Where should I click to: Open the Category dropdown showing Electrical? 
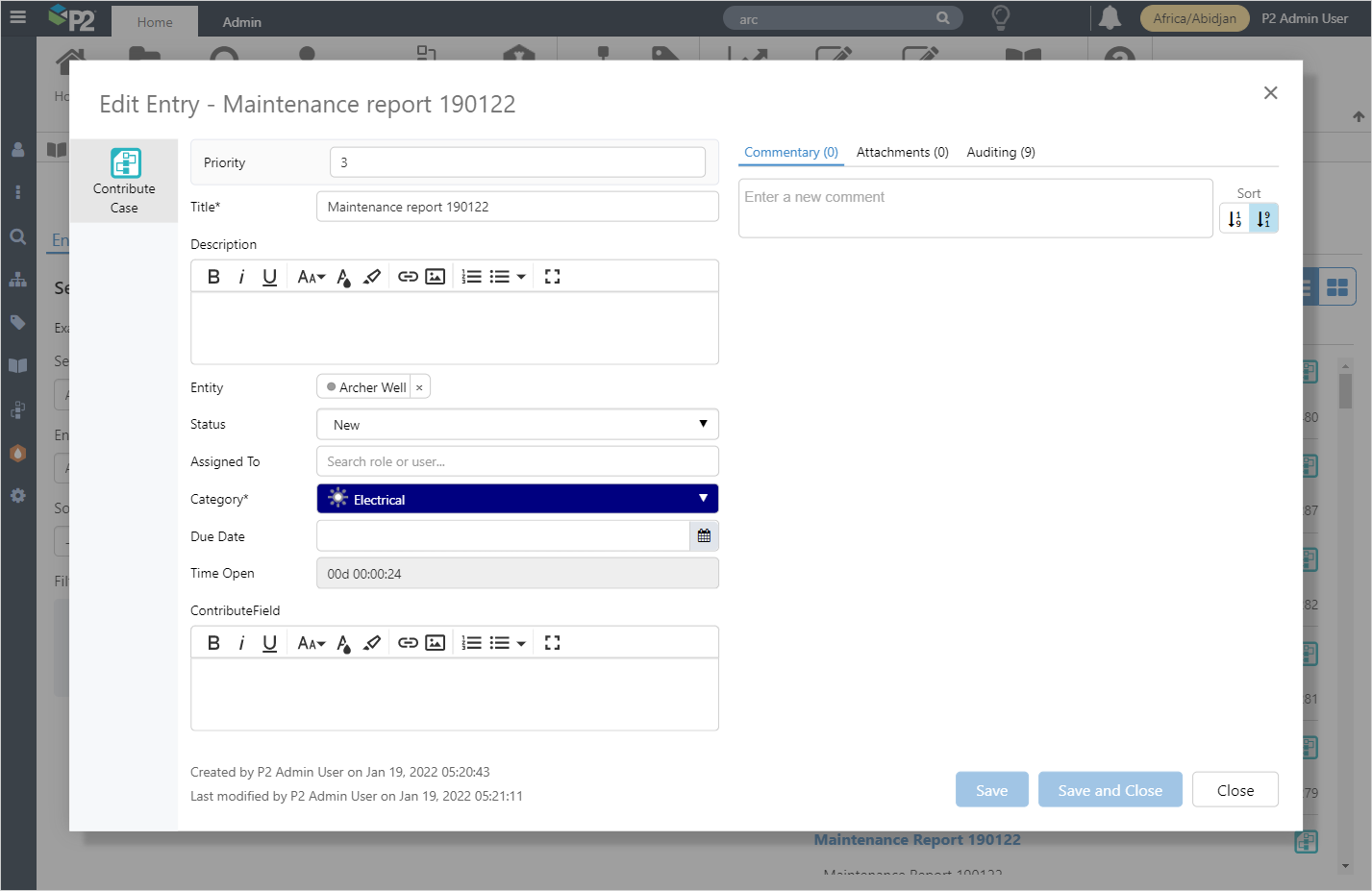[517, 500]
